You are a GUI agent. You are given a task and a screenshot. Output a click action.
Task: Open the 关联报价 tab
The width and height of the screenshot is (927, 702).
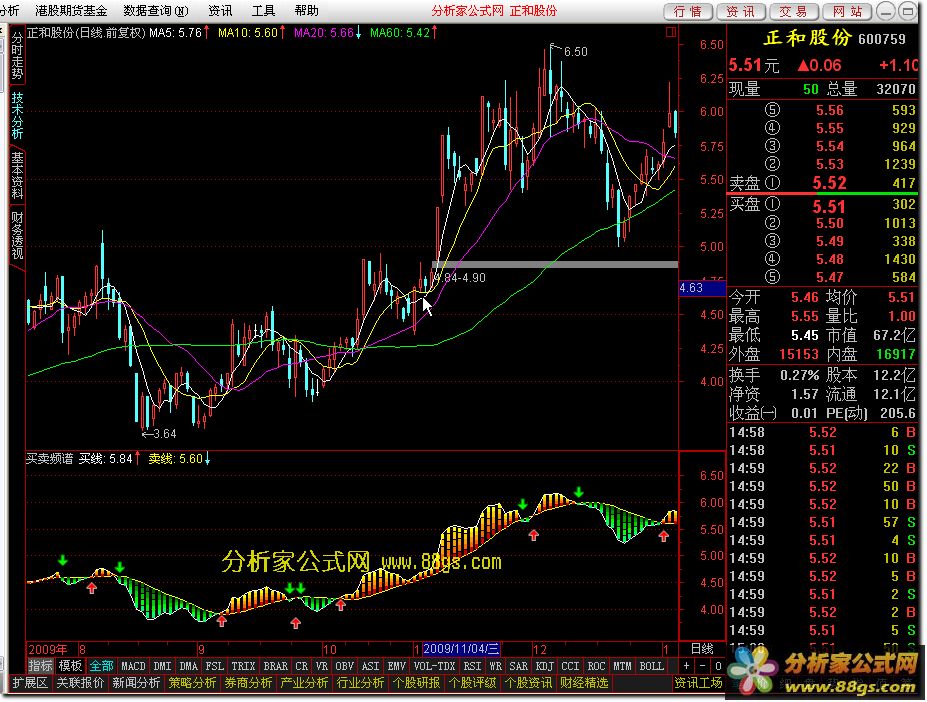click(x=80, y=683)
